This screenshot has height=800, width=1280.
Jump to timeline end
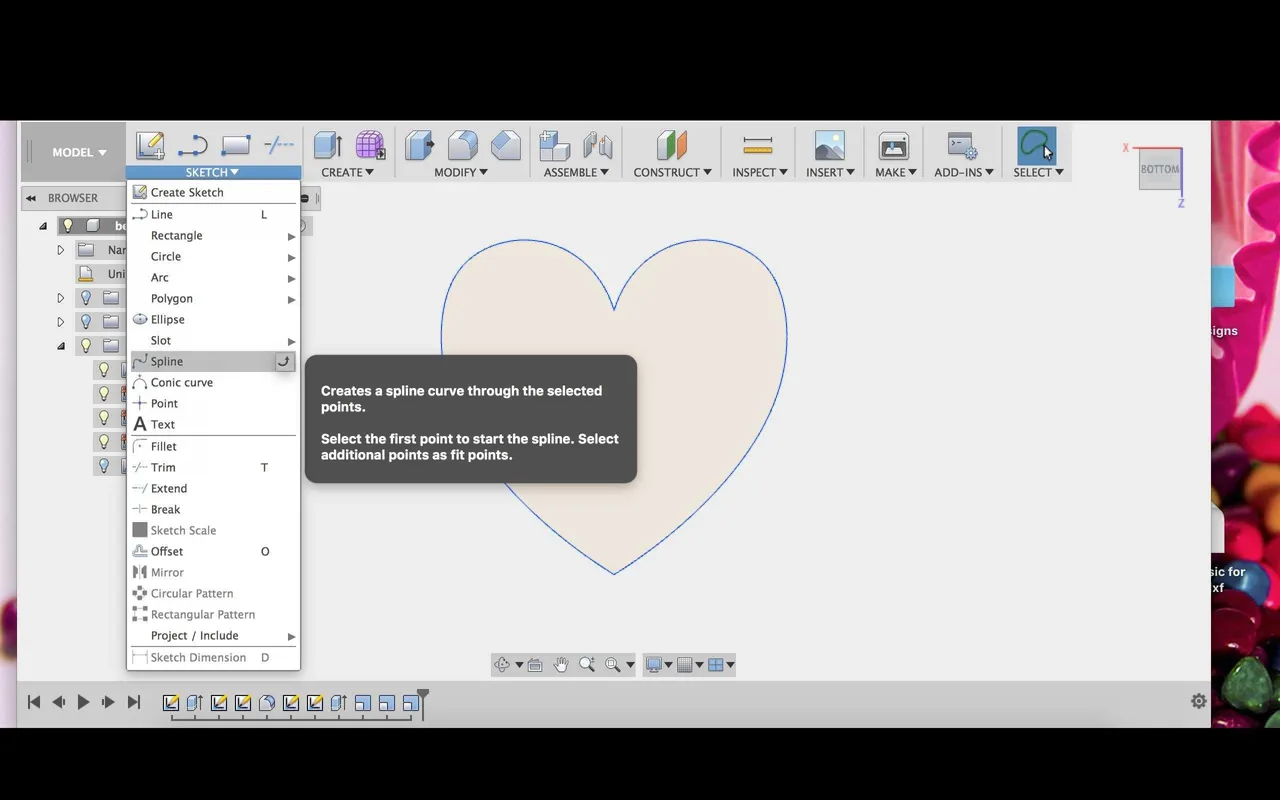click(x=134, y=702)
